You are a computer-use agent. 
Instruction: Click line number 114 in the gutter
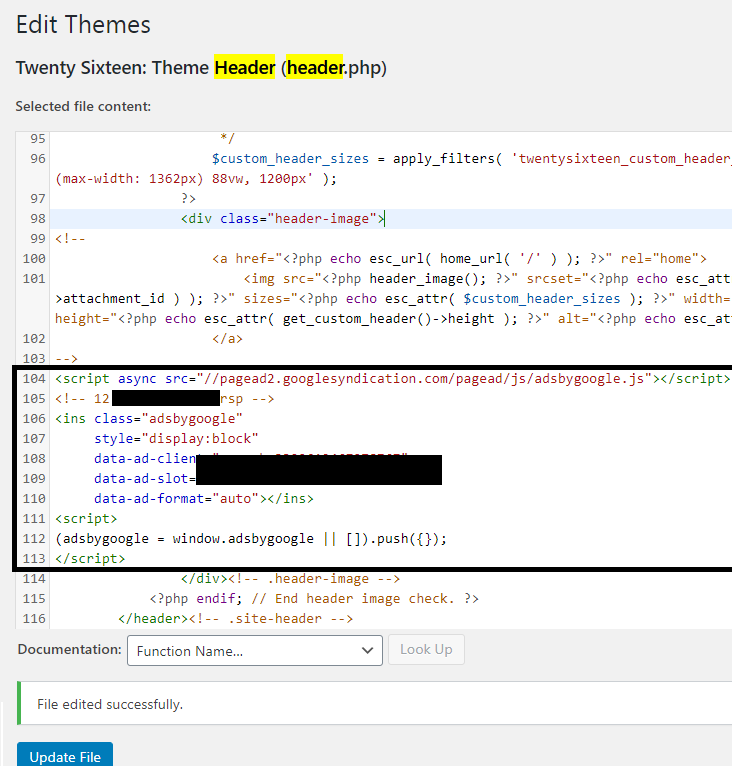click(34, 579)
